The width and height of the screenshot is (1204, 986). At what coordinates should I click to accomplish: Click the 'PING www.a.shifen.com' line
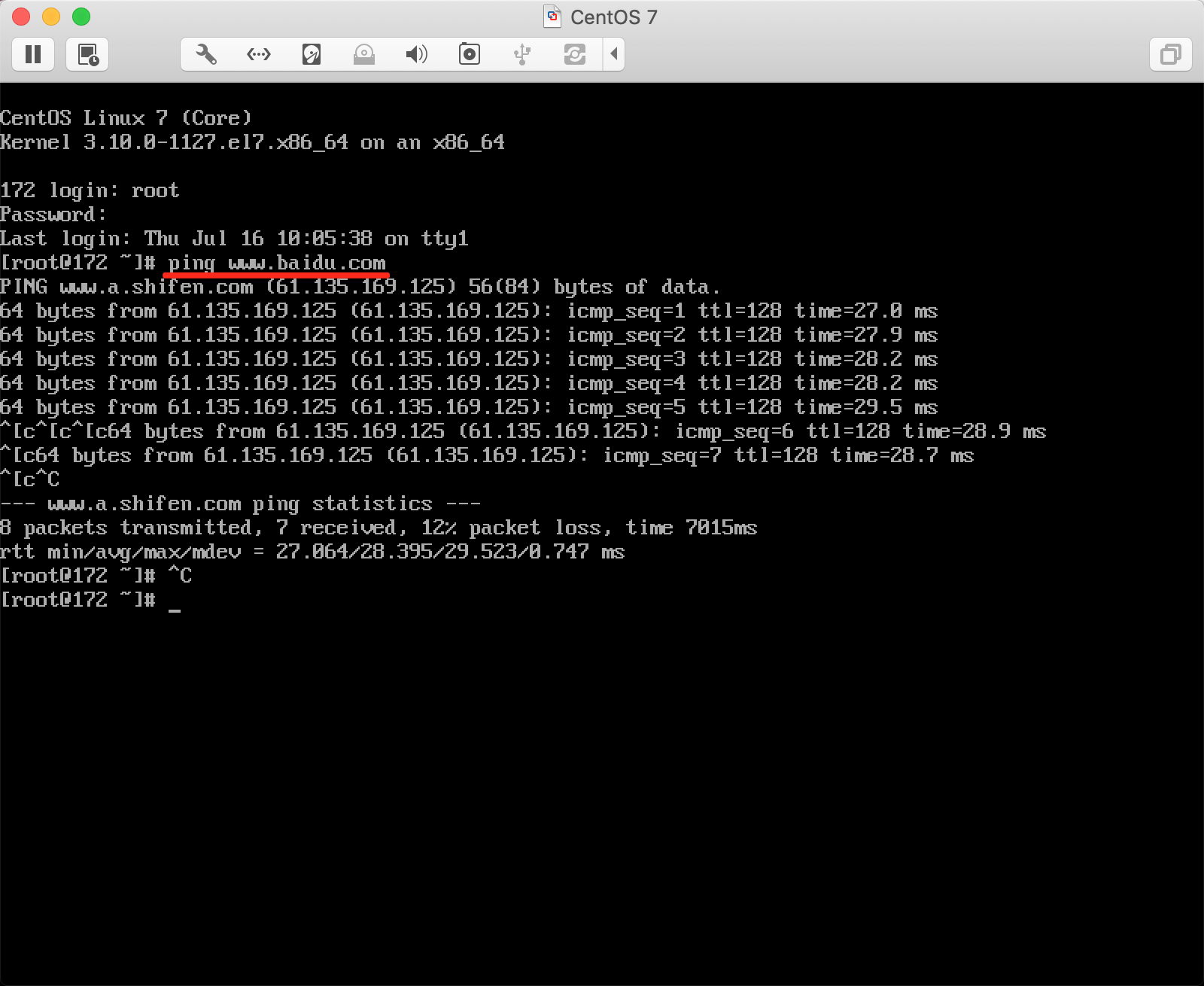360,287
